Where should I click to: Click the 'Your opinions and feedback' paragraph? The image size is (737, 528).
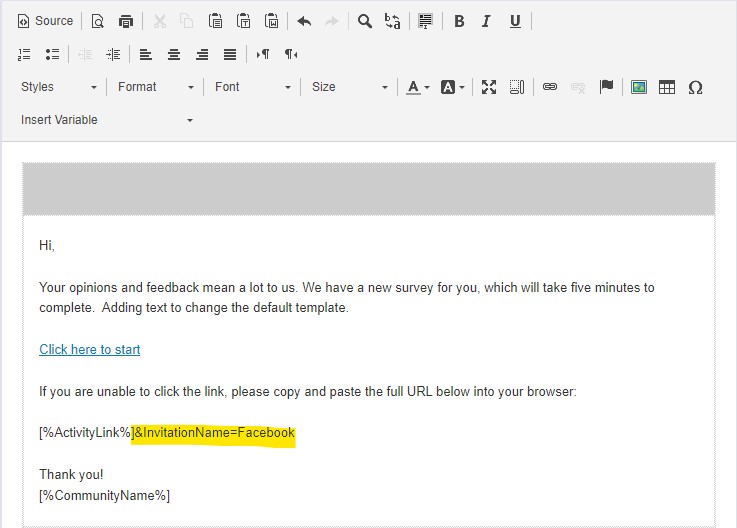pos(347,298)
